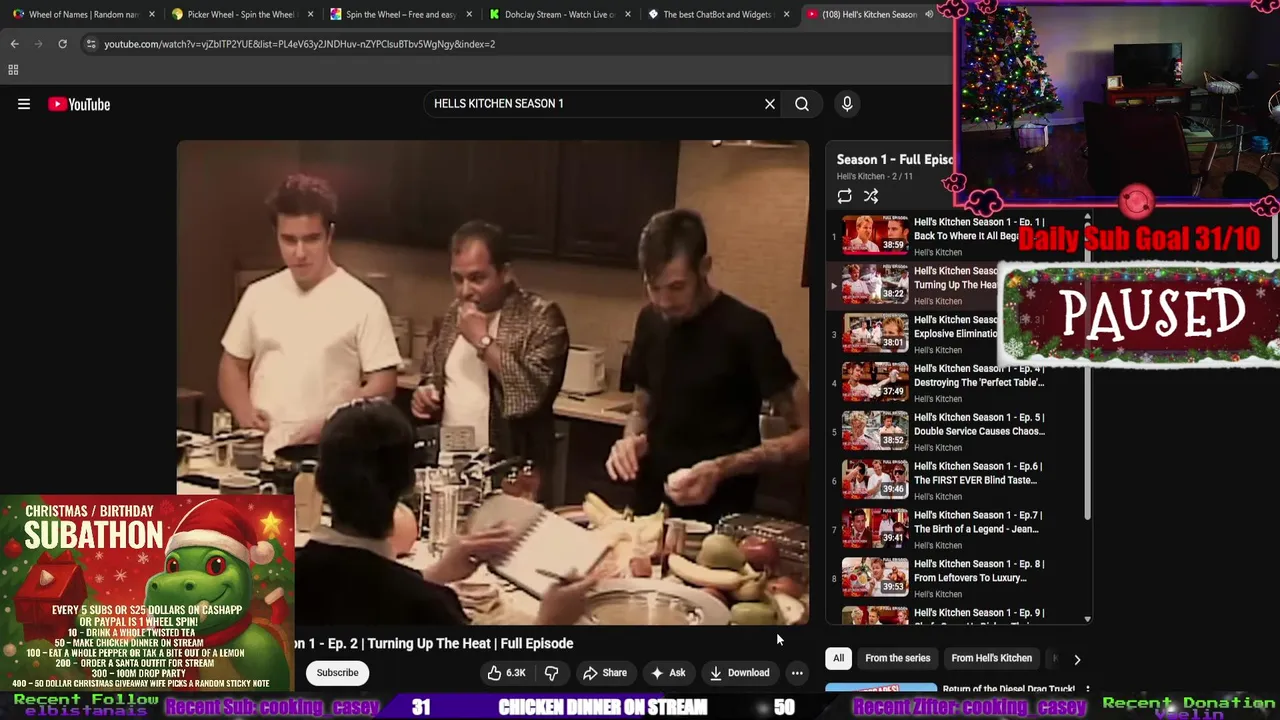Dislike the video with the thumbs-down icon
Image resolution: width=1280 pixels, height=720 pixels.
click(551, 673)
